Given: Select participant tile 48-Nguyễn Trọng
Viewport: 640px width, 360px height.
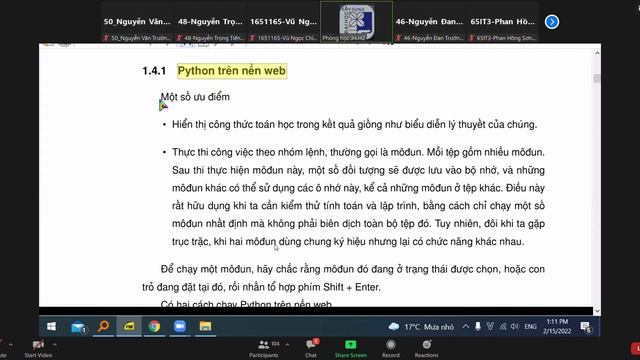Looking at the screenshot, I should tap(210, 22).
